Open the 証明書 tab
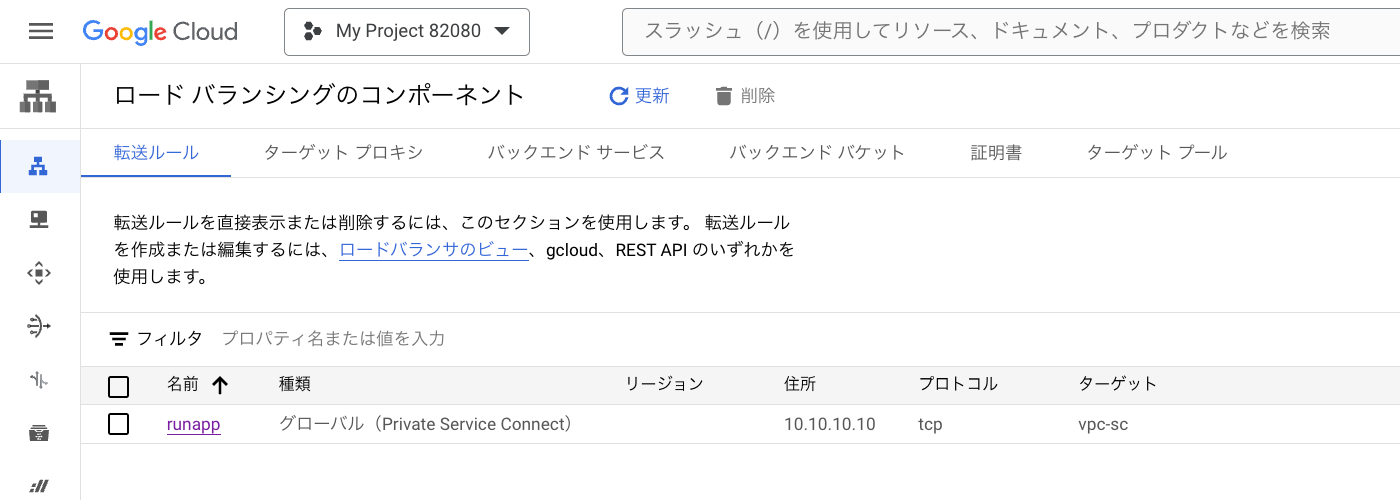The height and width of the screenshot is (500, 1400). point(996,153)
